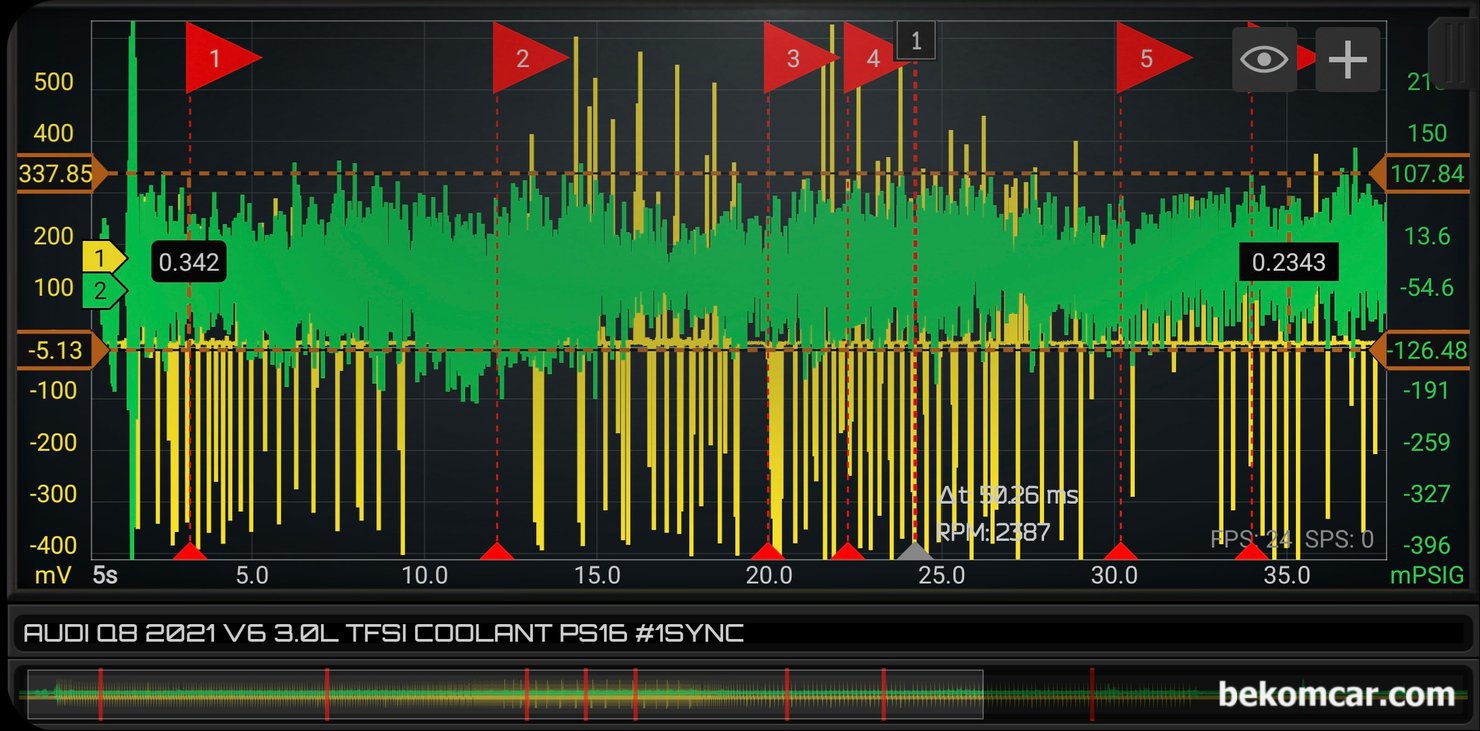Grab the 337.85 cursor handle

click(x=62, y=175)
